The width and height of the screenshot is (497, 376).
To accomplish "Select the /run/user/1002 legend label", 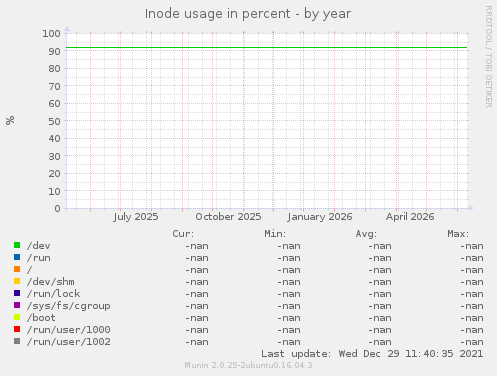I will 69,342.
